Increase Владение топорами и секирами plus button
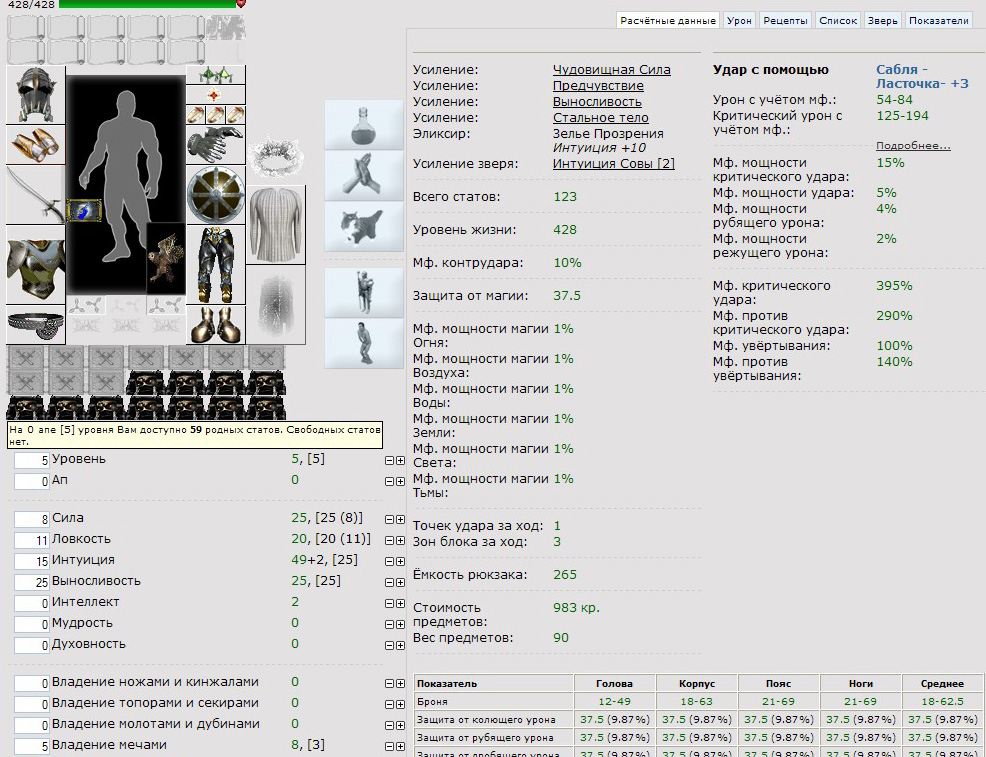 pos(400,704)
